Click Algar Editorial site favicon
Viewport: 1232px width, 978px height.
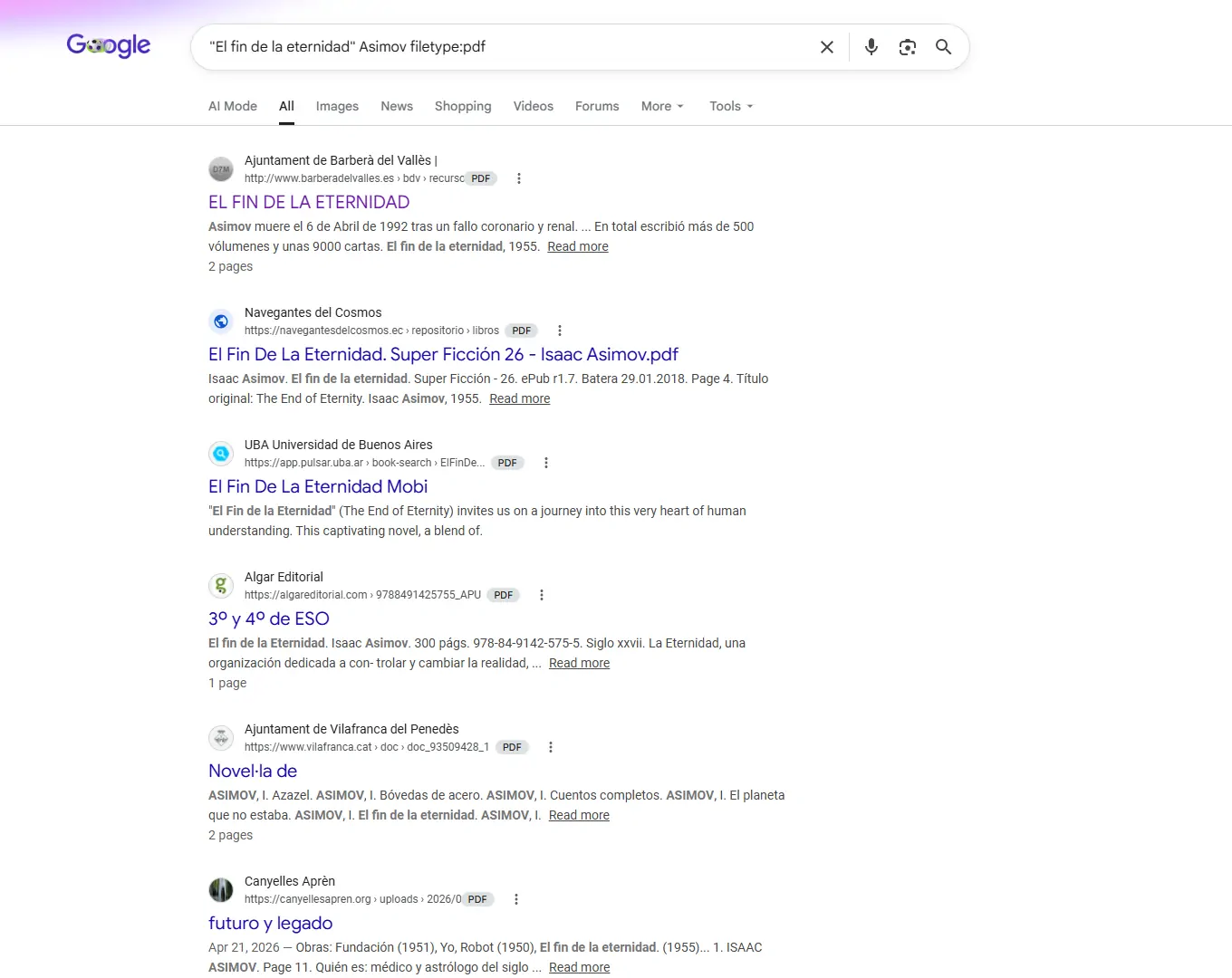[221, 586]
